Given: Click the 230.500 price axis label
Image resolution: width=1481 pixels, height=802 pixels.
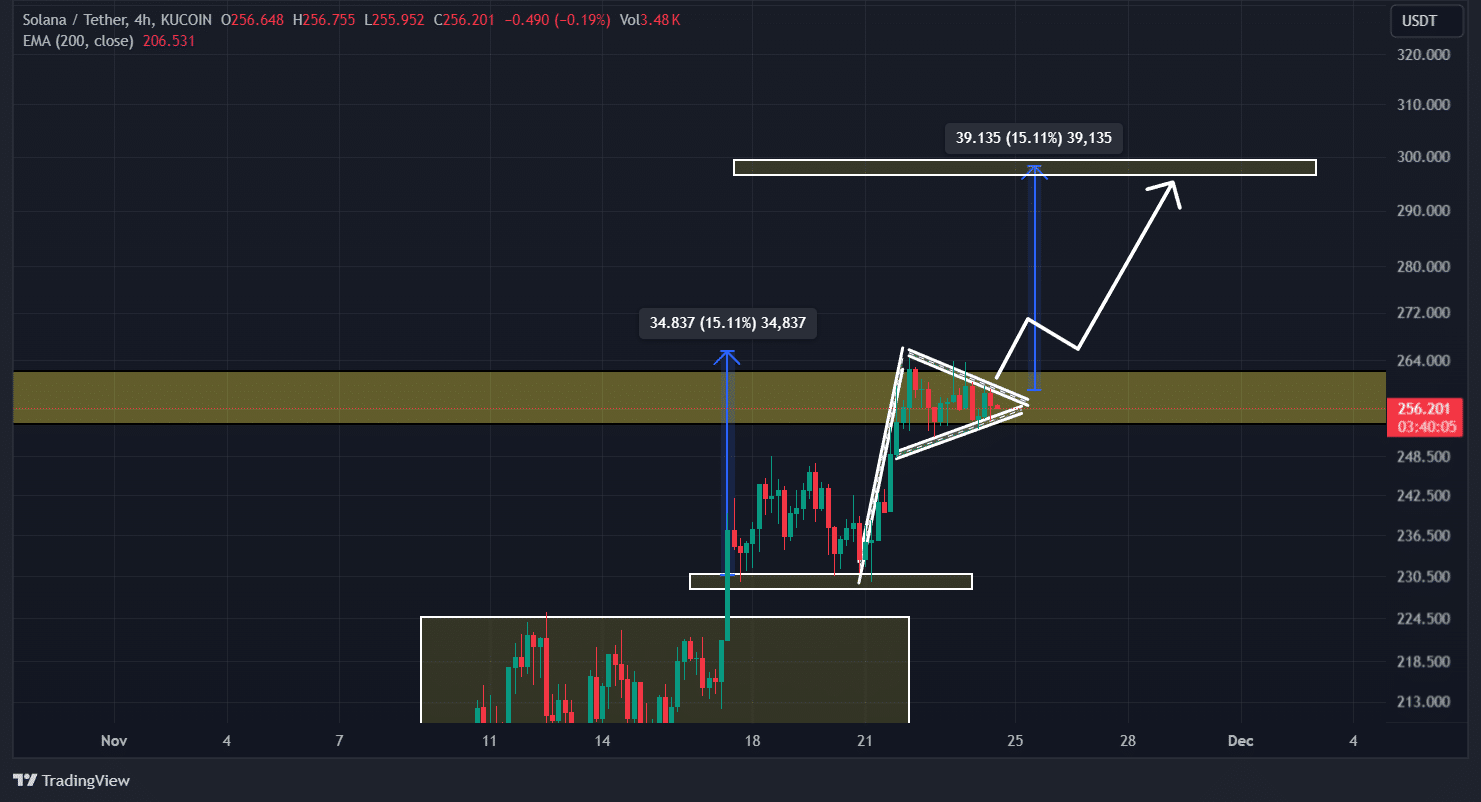Looking at the screenshot, I should pyautogui.click(x=1423, y=577).
